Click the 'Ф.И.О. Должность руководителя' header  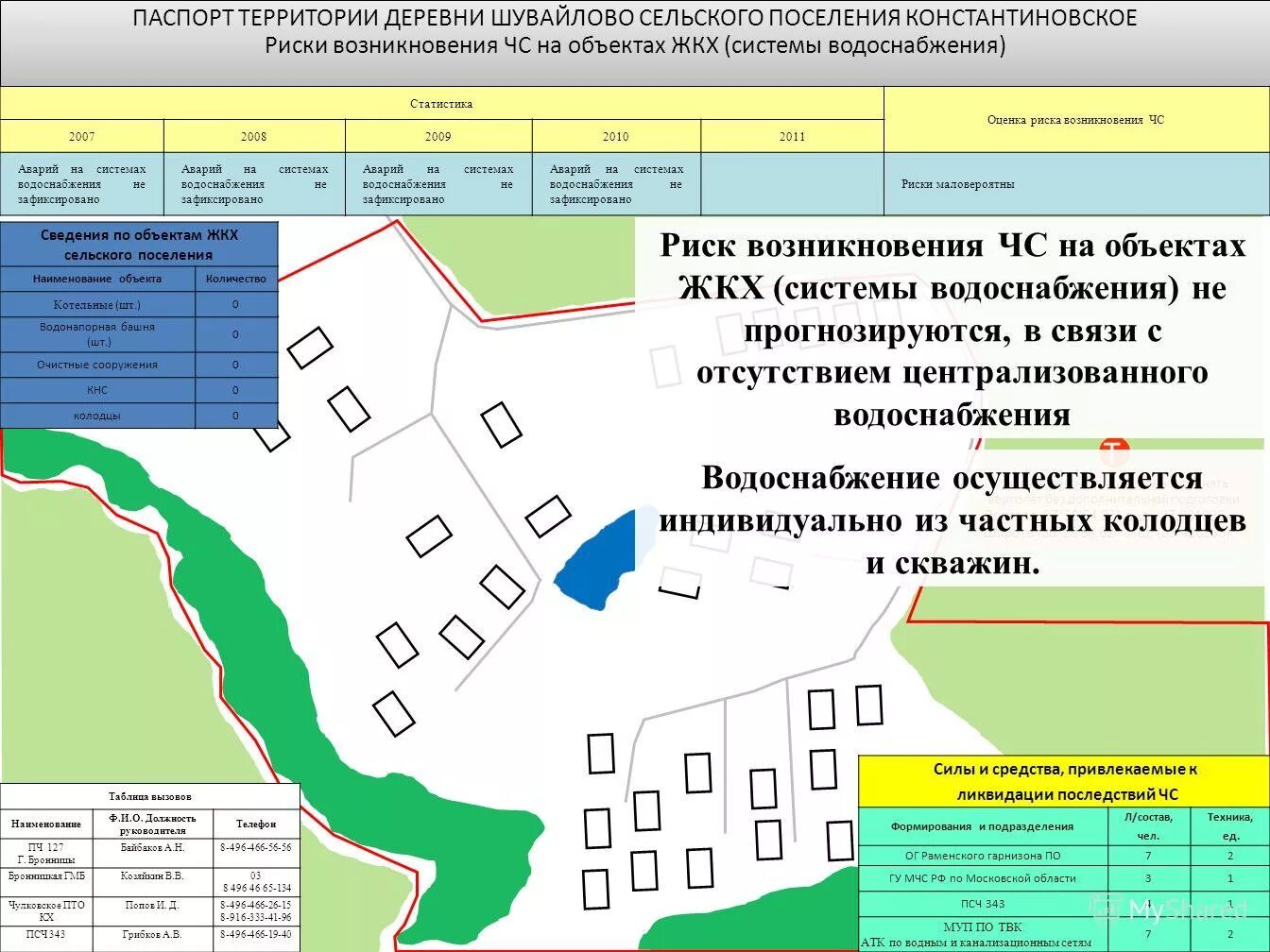point(152,824)
